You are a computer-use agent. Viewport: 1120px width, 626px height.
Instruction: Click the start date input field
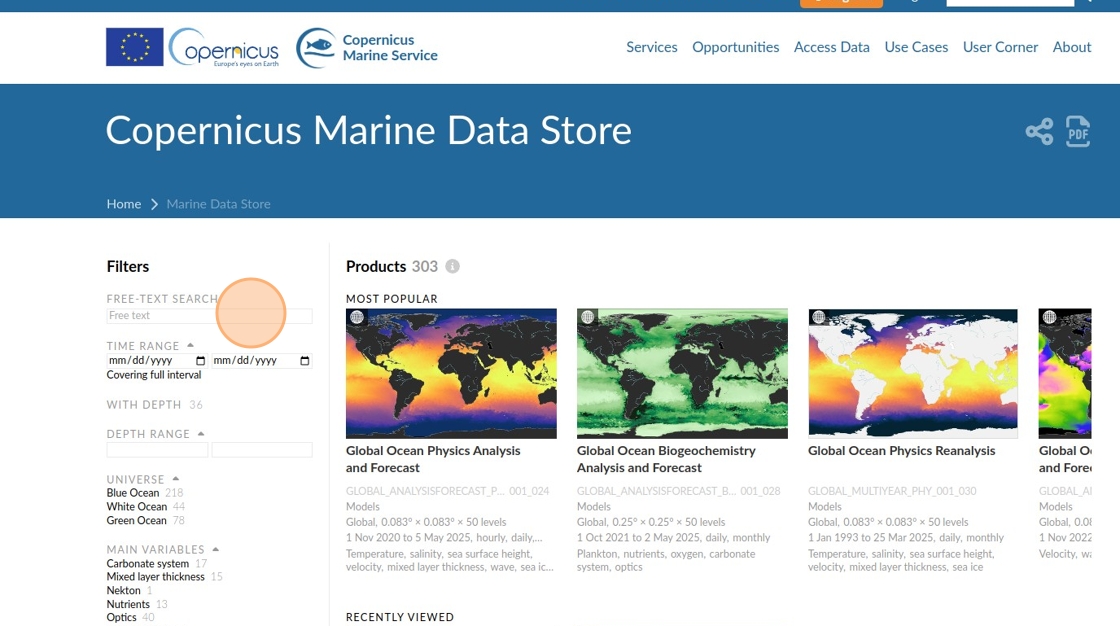click(x=157, y=361)
